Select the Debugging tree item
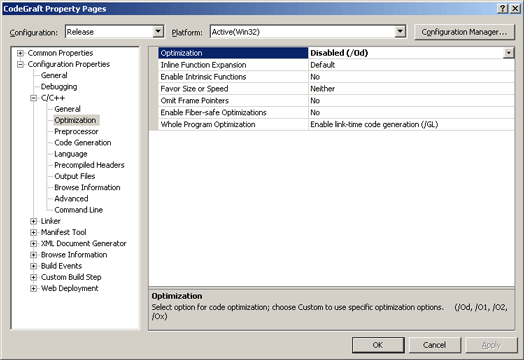 [59, 87]
